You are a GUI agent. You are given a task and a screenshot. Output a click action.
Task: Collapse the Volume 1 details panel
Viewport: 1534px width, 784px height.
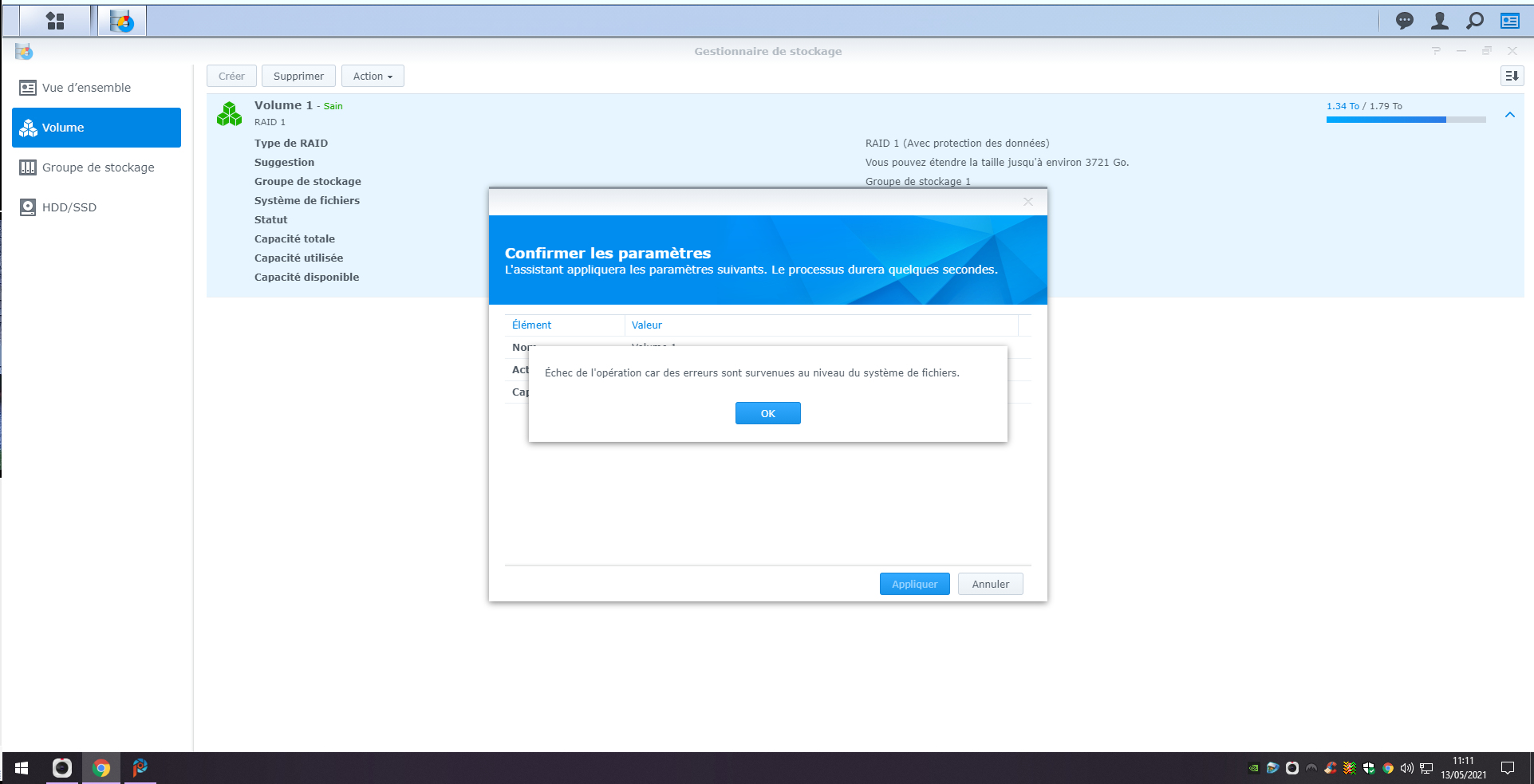[x=1510, y=115]
